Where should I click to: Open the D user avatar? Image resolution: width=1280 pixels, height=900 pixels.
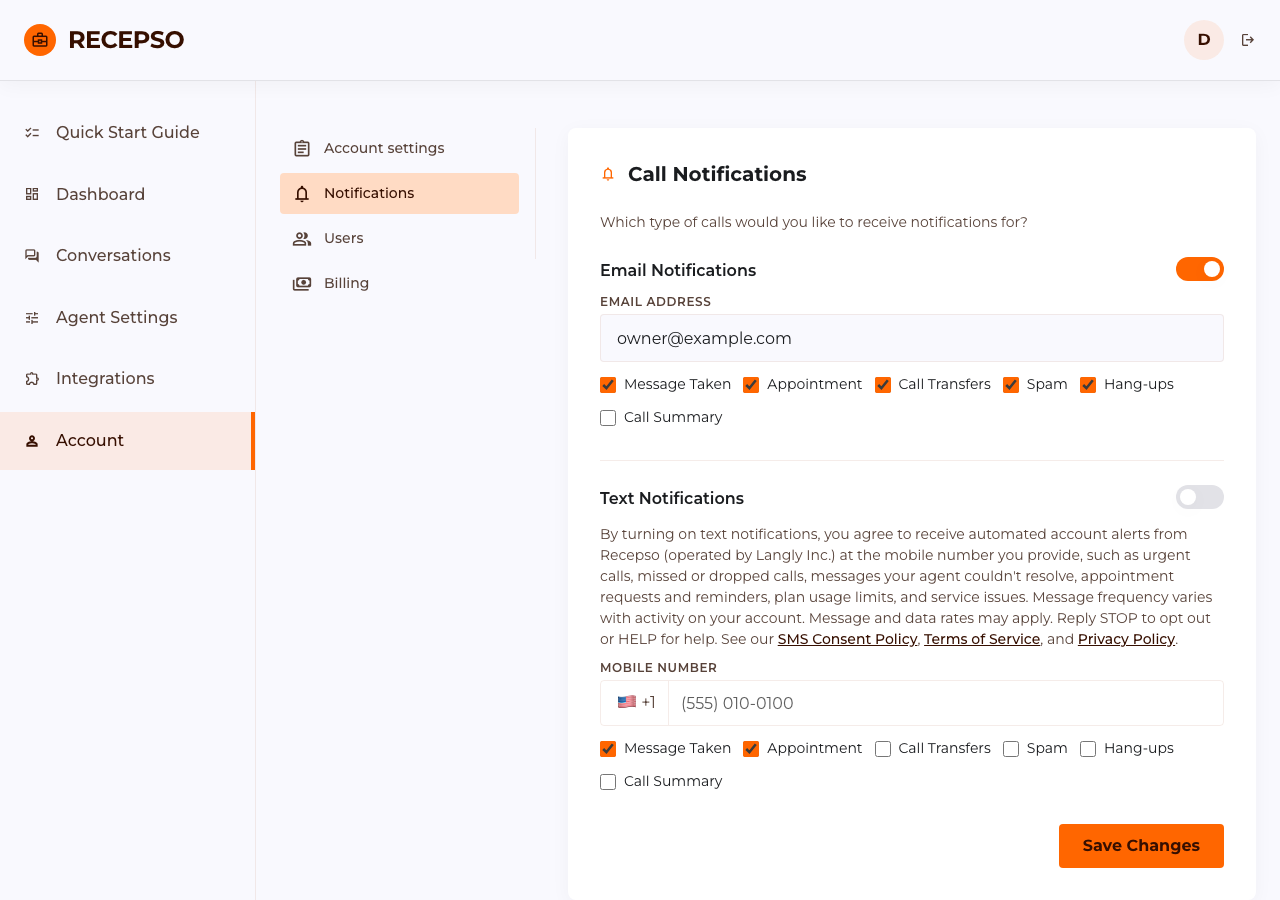[x=1204, y=40]
